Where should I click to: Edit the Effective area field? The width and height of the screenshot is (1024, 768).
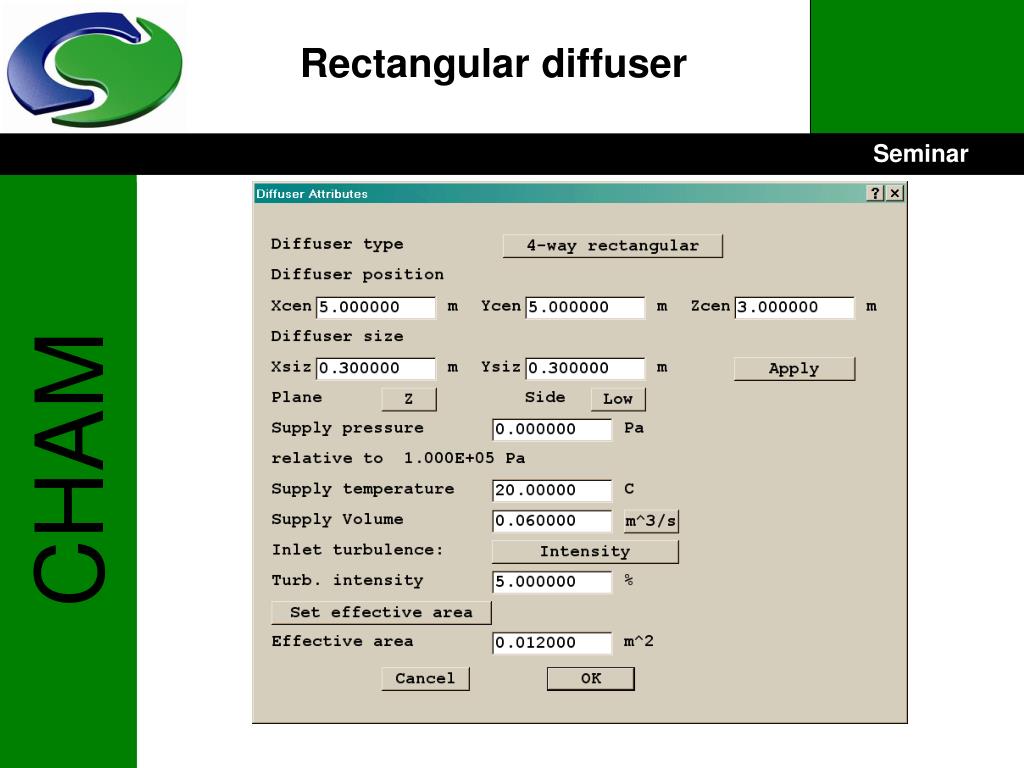click(x=552, y=643)
